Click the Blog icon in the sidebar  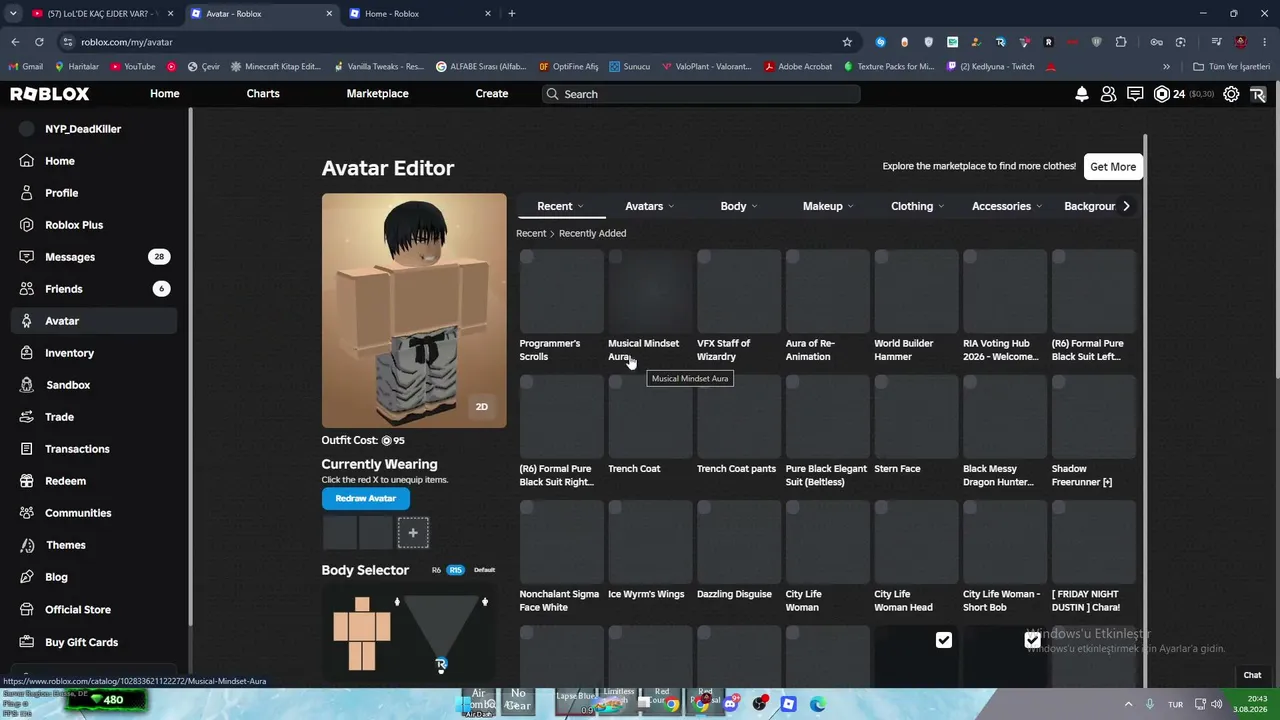point(27,577)
